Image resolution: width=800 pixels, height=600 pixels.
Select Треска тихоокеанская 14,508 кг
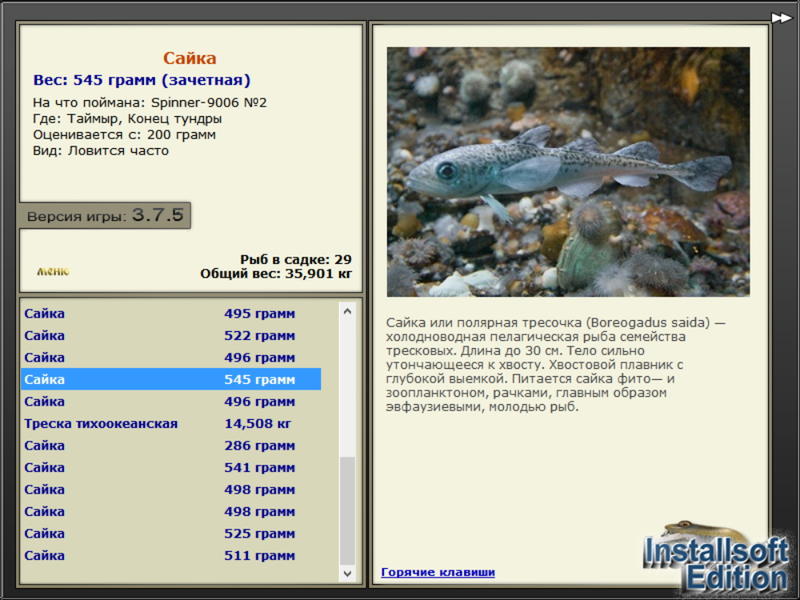[171, 423]
